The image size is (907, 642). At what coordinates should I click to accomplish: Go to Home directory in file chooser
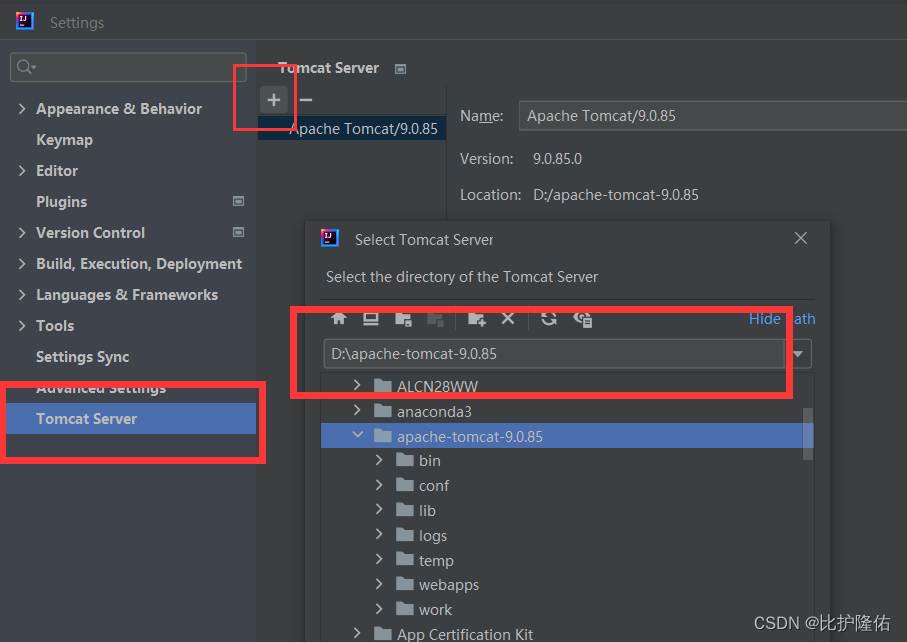[338, 318]
